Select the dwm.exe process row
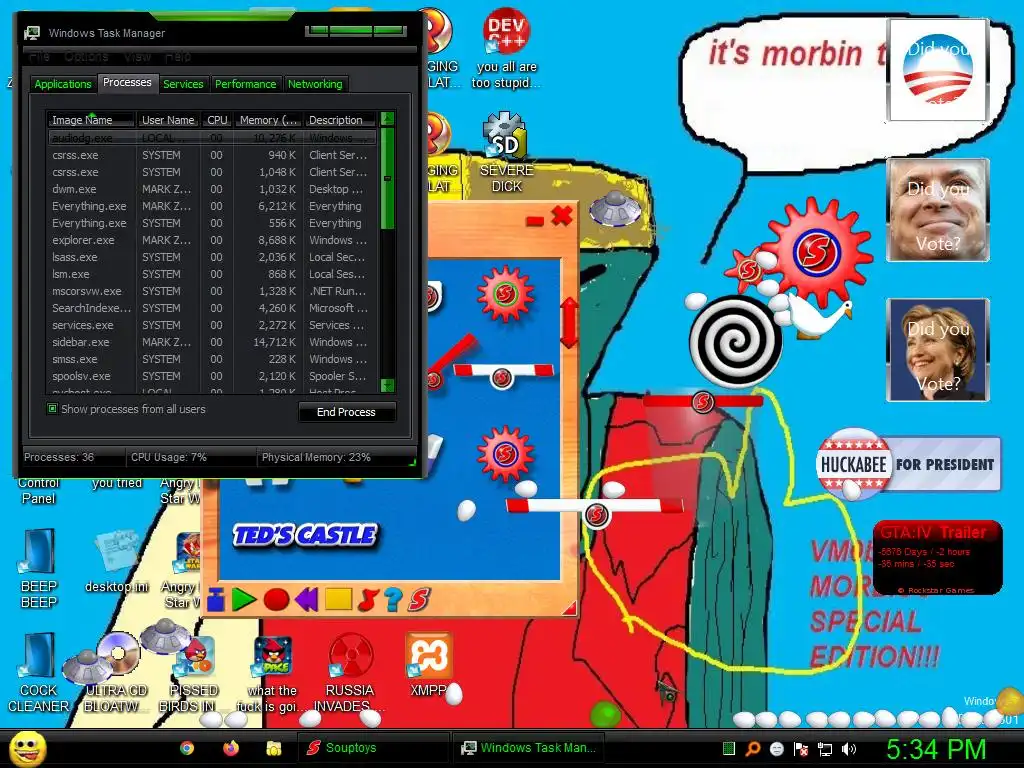 coord(212,189)
